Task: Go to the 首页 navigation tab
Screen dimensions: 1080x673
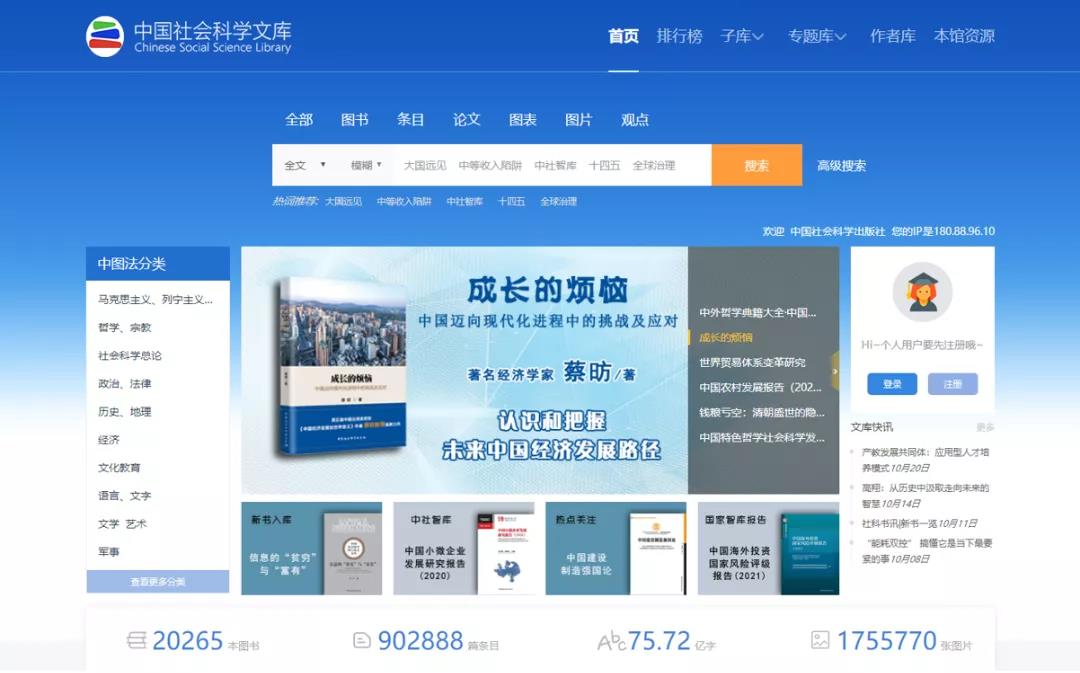Action: coord(623,36)
